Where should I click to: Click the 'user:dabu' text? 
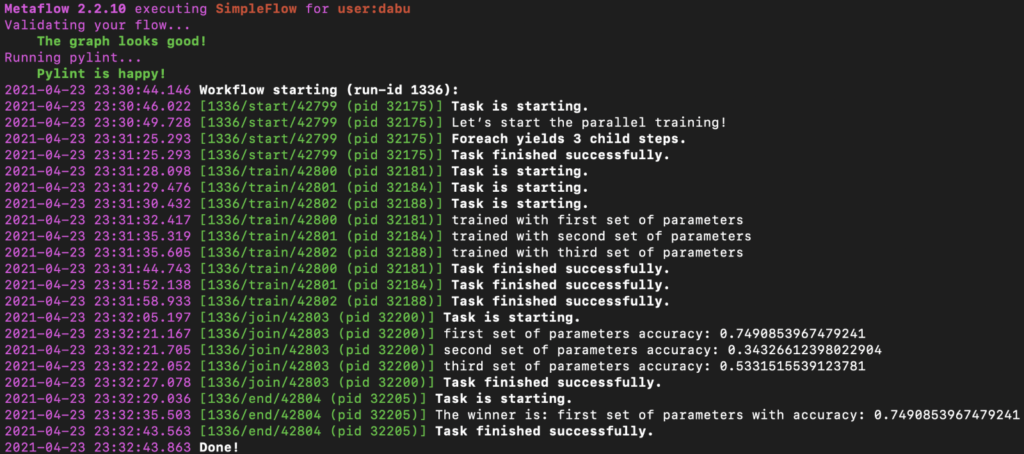374,10
